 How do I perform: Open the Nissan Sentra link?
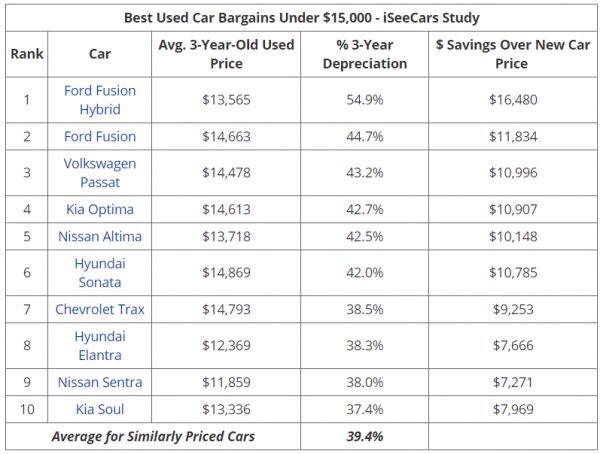pyautogui.click(x=100, y=382)
